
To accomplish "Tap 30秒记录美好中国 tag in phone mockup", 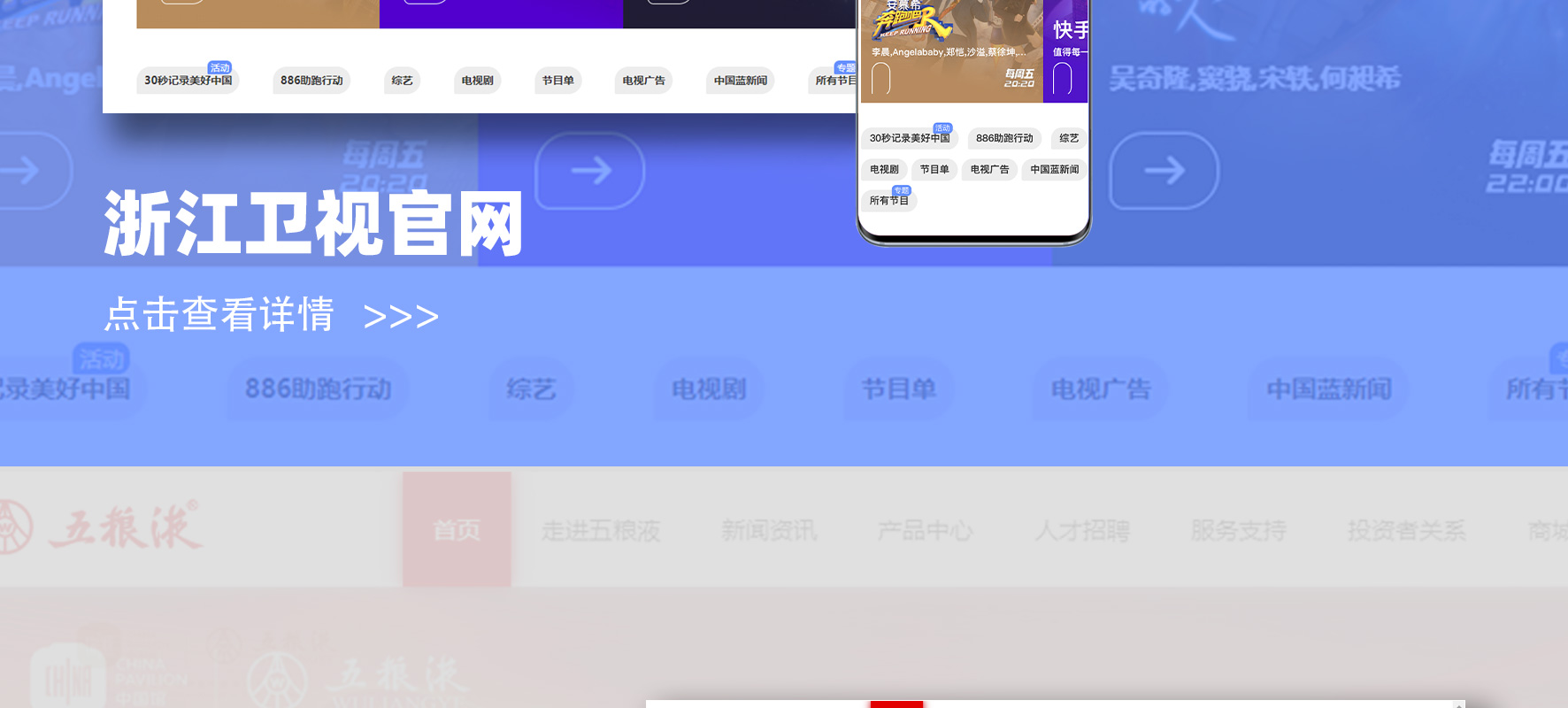I will (x=910, y=138).
